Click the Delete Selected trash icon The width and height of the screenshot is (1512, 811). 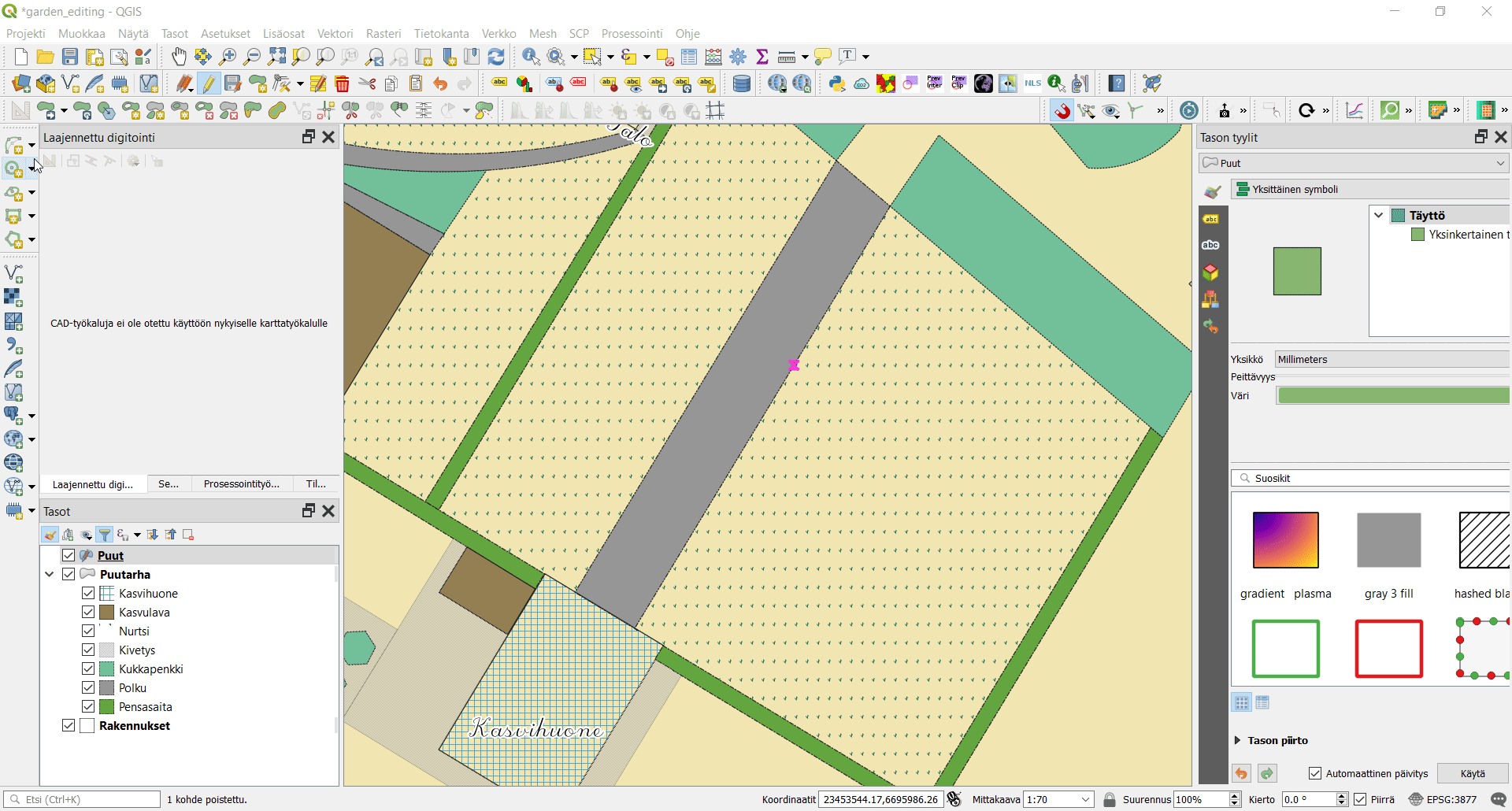(x=342, y=83)
